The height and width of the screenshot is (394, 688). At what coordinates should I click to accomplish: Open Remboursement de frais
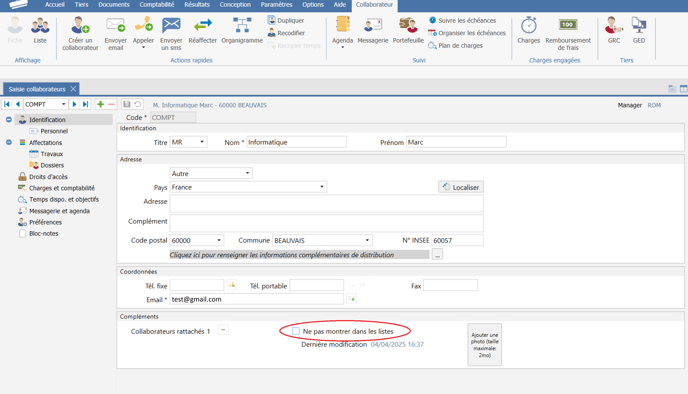568,25
